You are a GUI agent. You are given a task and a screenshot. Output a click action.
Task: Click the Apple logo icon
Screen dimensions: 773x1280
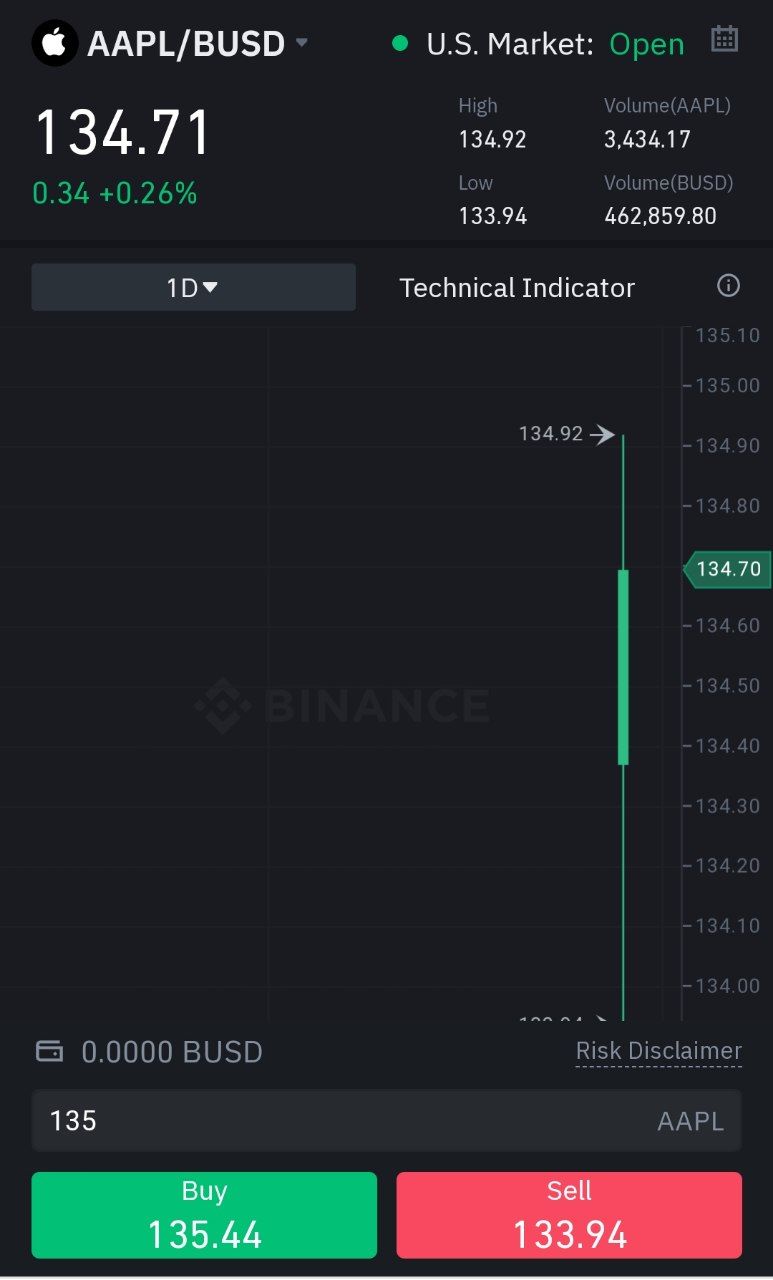coord(55,43)
